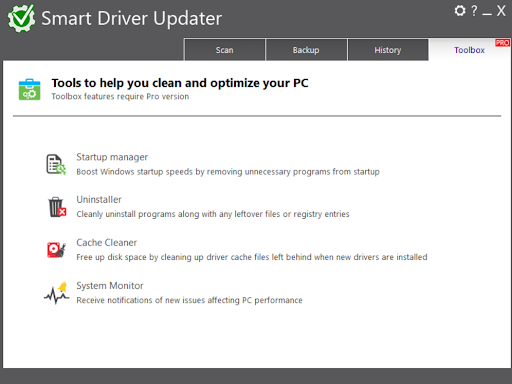
Task: Open the Startup manager tool
Action: [112, 157]
